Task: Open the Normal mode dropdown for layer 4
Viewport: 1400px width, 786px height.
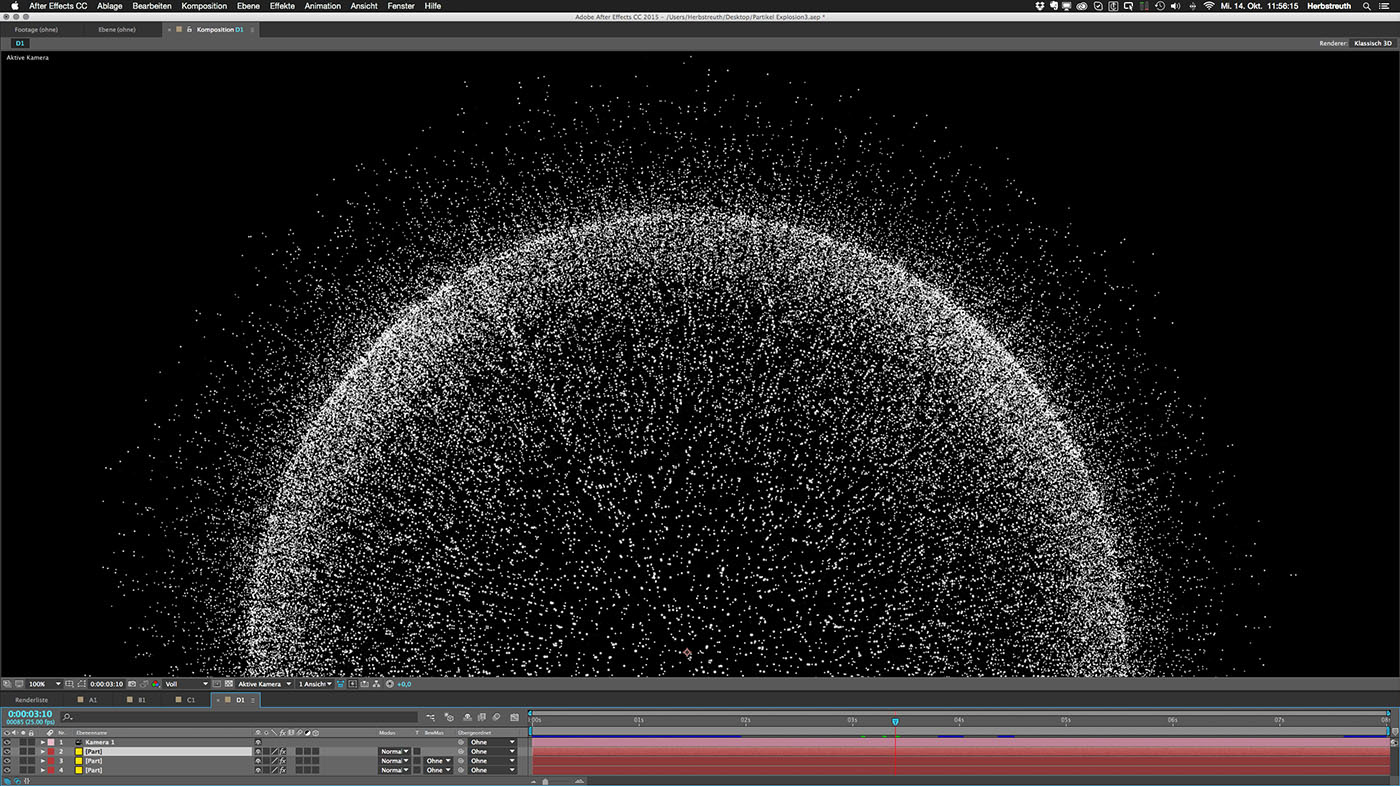Action: [394, 770]
